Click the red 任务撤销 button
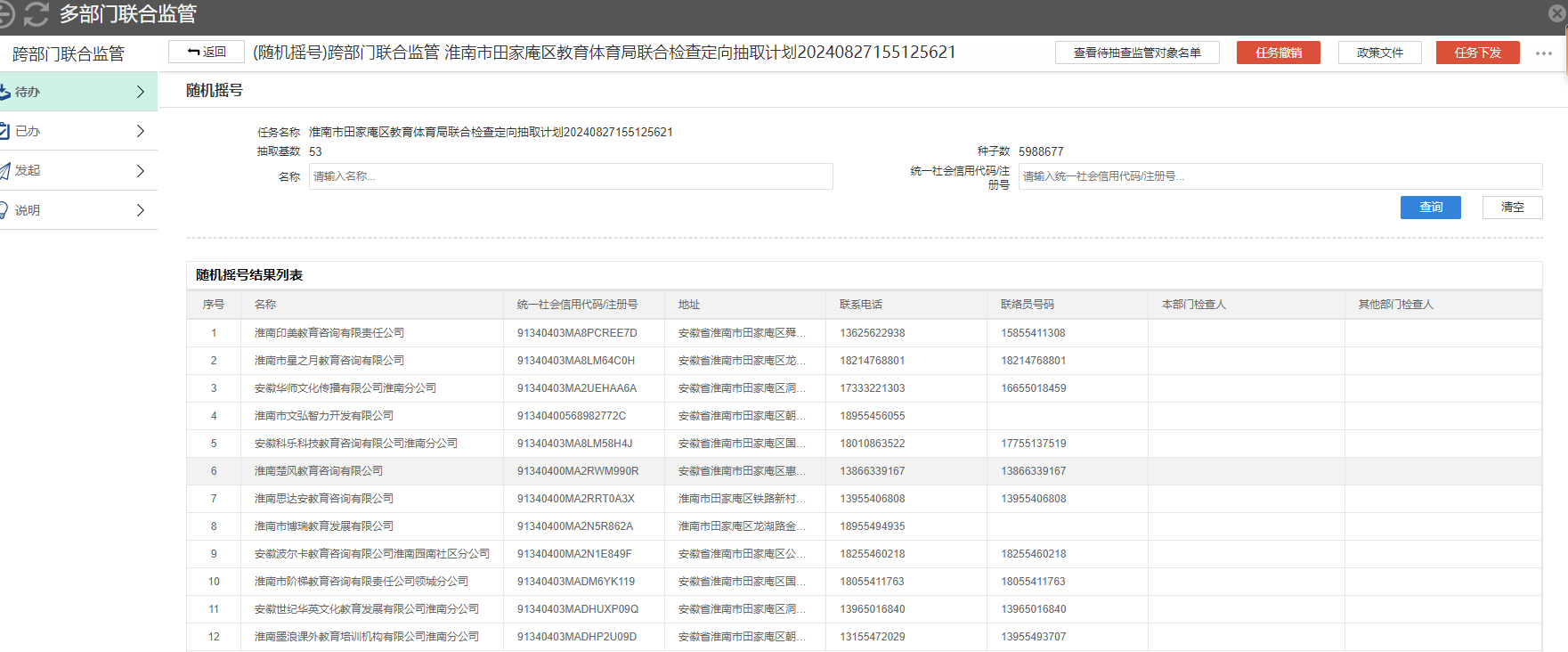Viewport: 1568px width, 652px height. click(x=1279, y=53)
